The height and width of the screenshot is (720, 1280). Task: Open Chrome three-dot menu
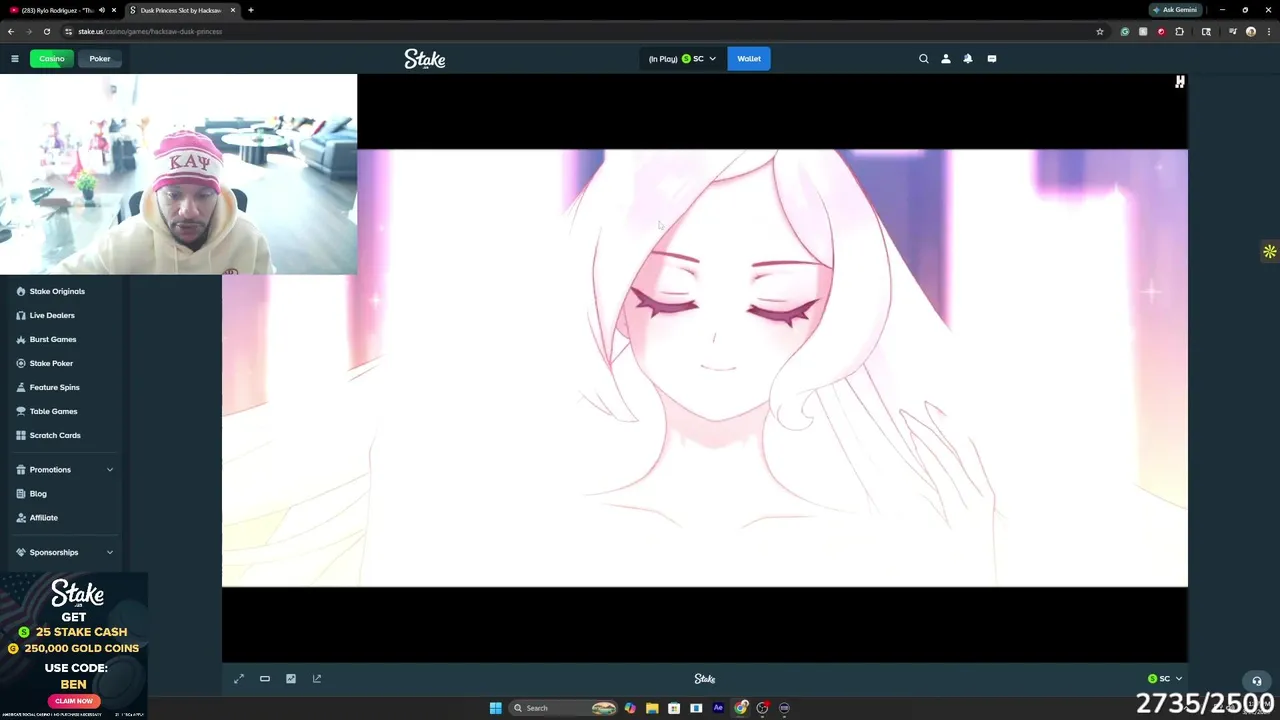(1269, 31)
